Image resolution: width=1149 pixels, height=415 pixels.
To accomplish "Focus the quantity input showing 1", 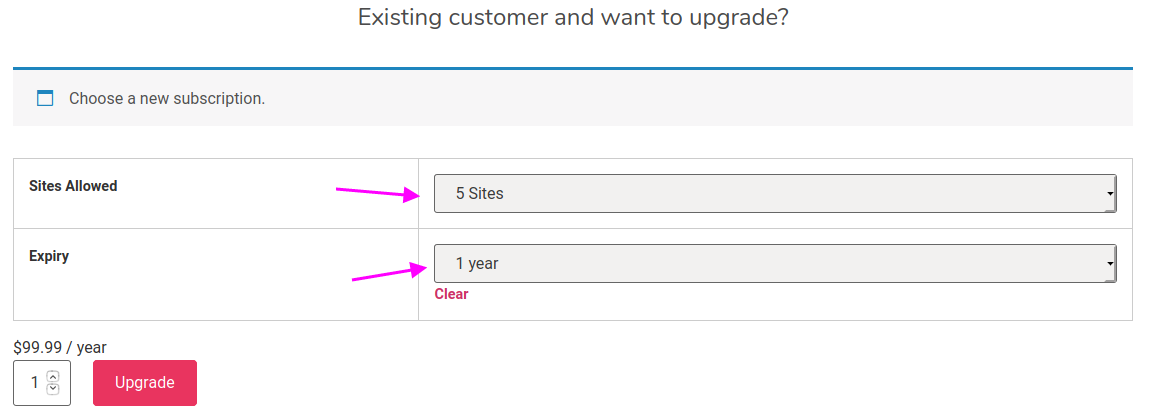I will [x=42, y=383].
